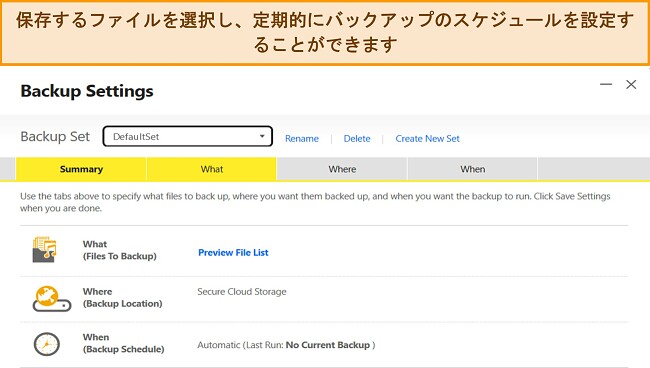Click the Delete backup set link
This screenshot has height=368, width=650.
[357, 138]
